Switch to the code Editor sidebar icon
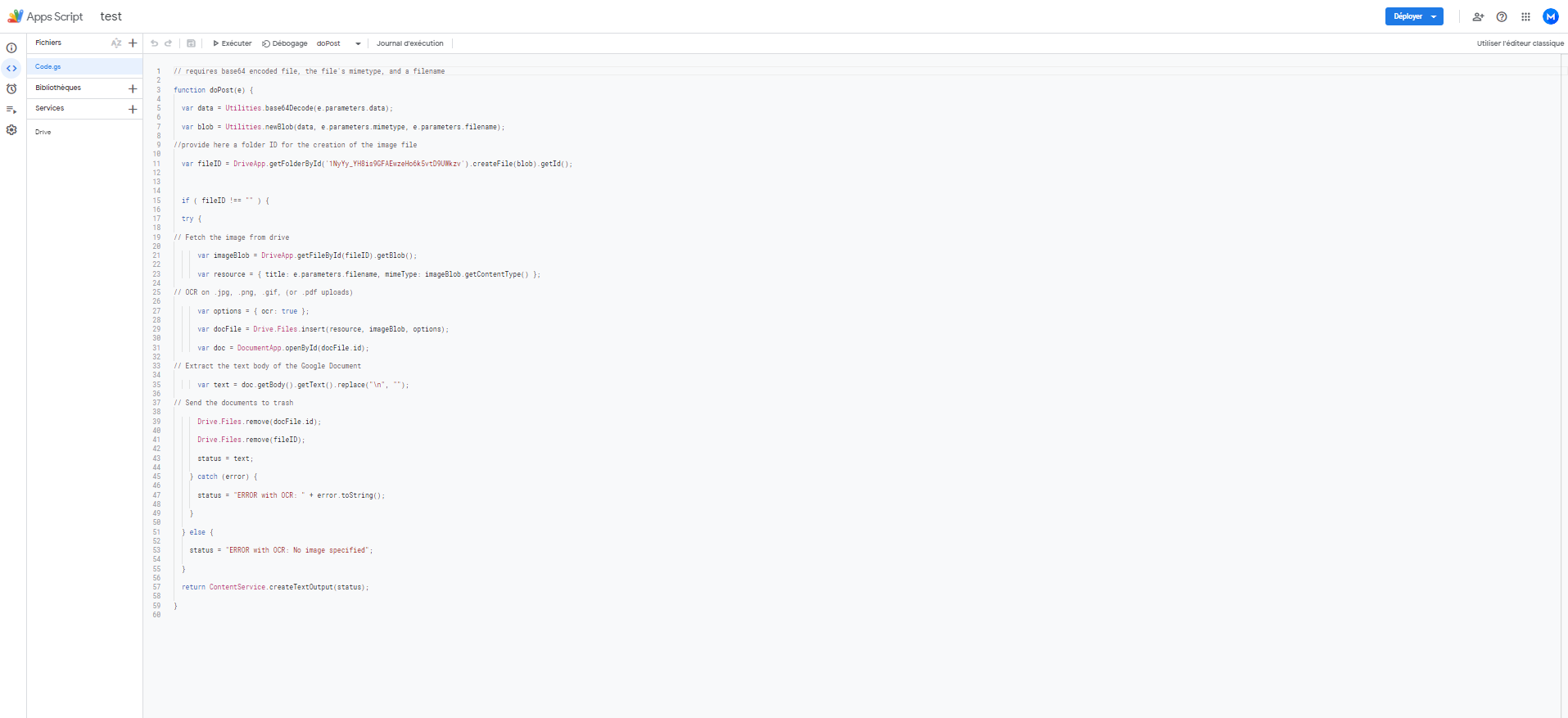Viewport: 1568px width, 718px height. click(x=11, y=68)
